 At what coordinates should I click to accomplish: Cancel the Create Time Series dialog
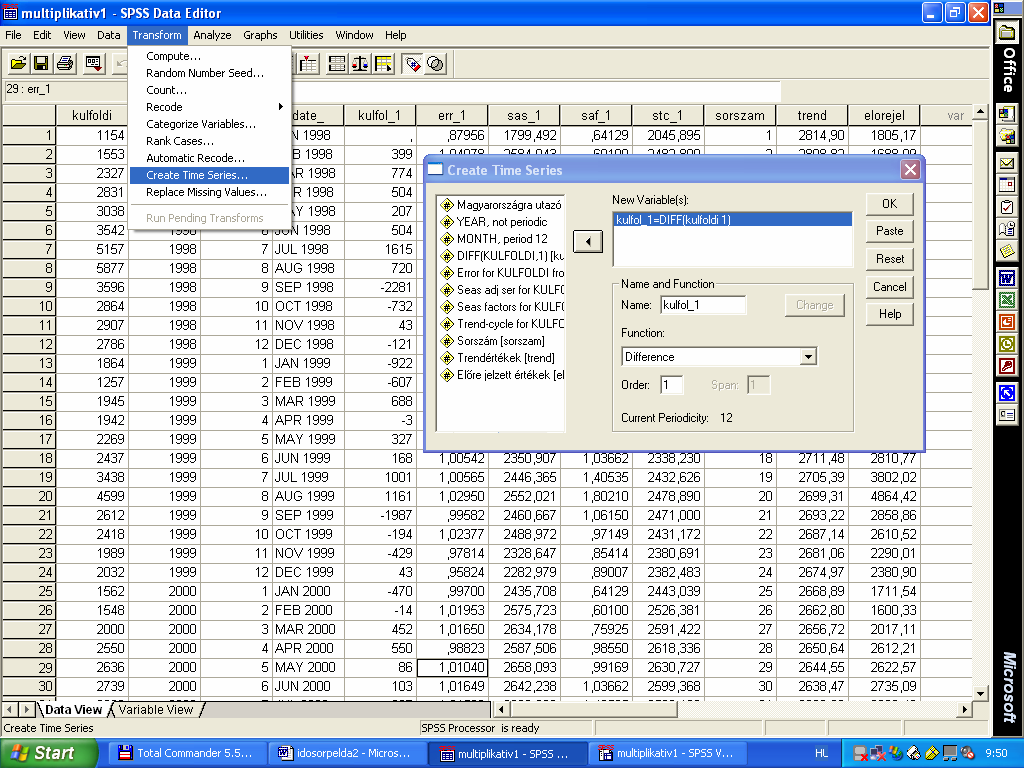click(889, 287)
